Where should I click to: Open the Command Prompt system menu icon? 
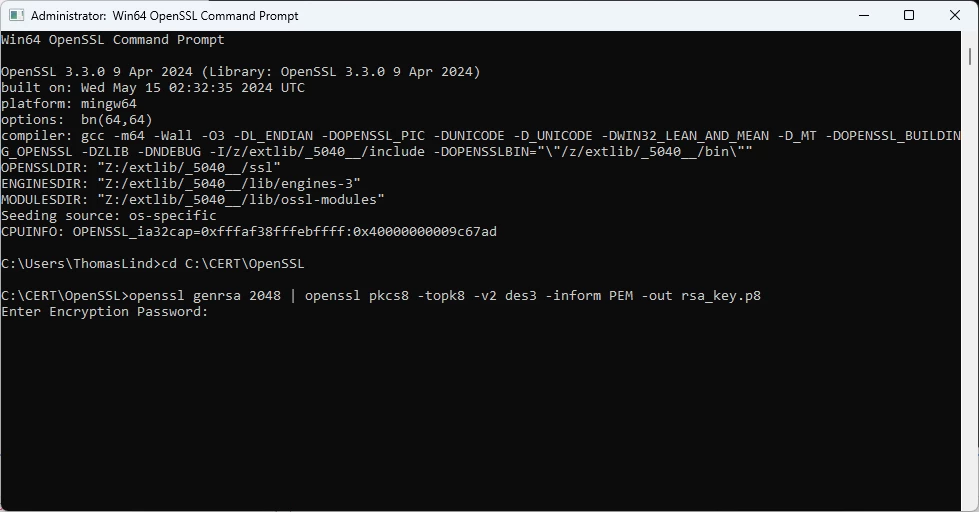(15, 15)
